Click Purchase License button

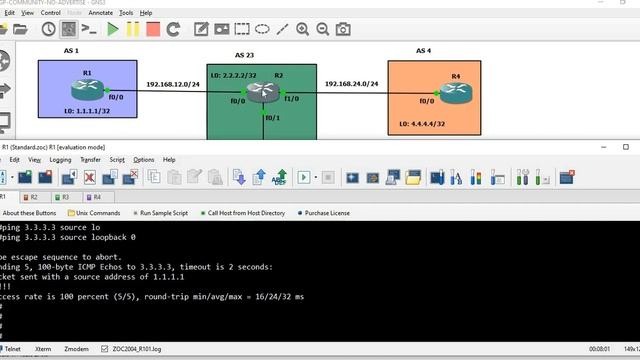(x=324, y=213)
